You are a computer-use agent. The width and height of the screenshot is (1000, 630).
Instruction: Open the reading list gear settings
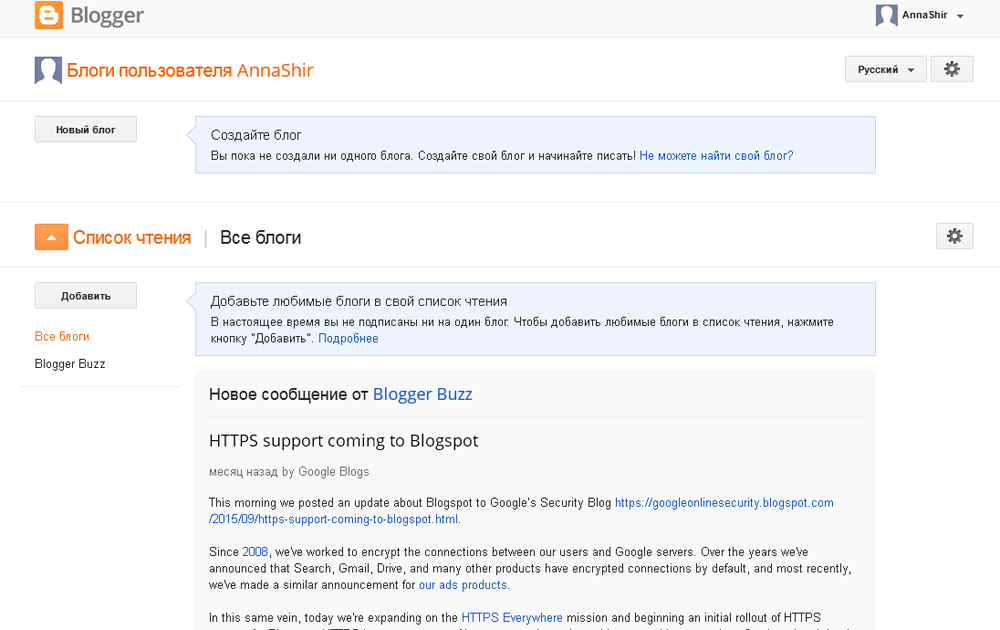[x=954, y=236]
